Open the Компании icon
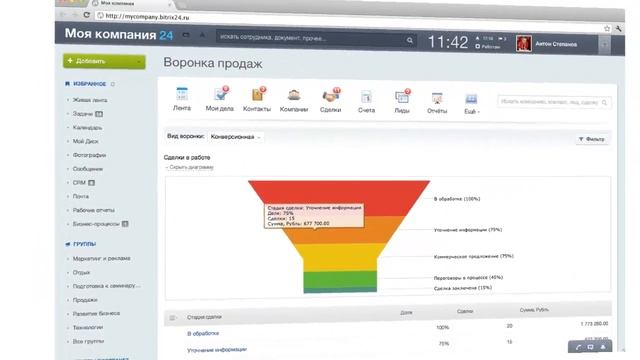This screenshot has height=360, width=640. (x=294, y=95)
